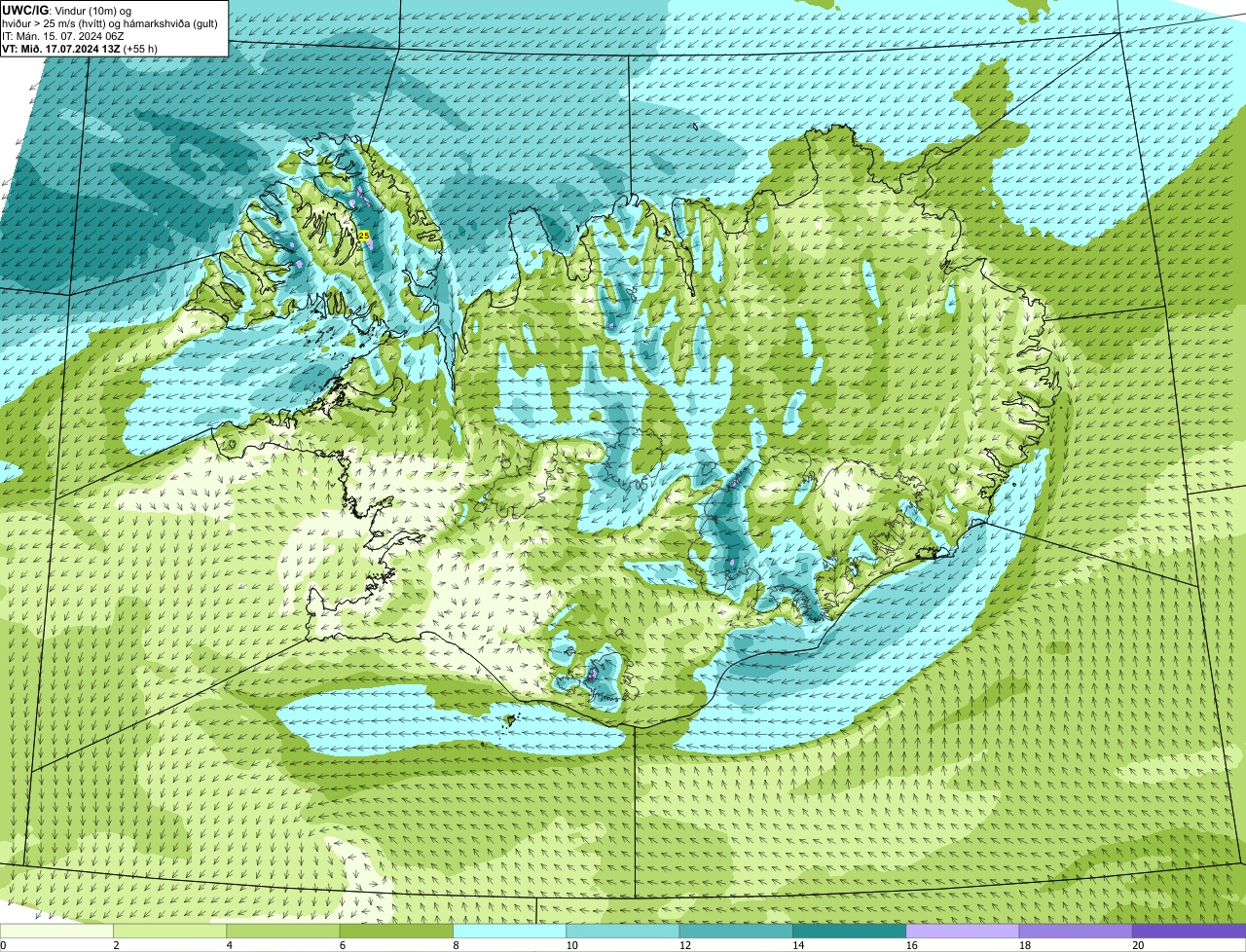Click the yellow 25 gust label
Screen dimensions: 1246x952
point(363,236)
